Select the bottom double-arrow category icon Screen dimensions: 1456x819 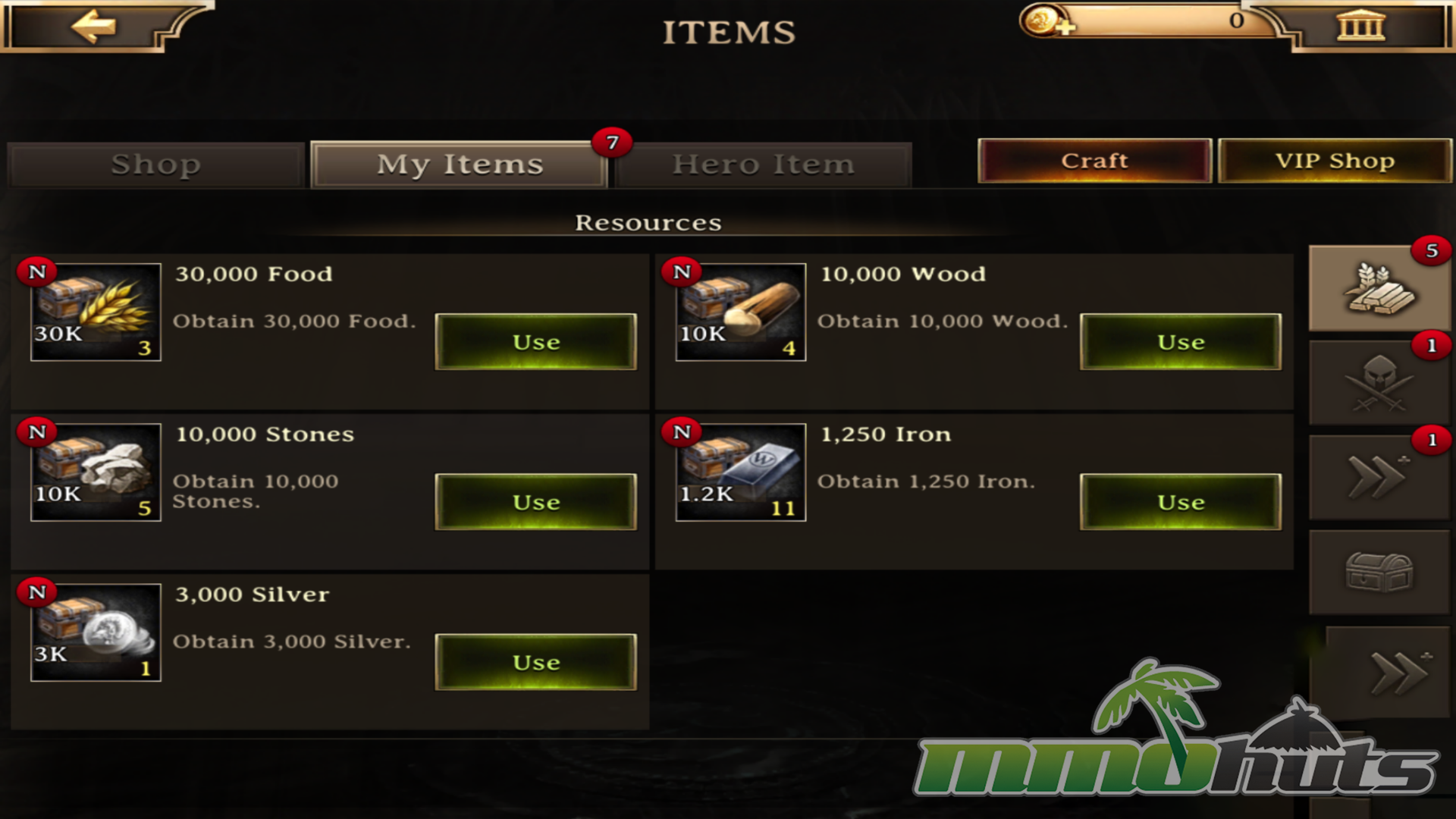[x=1388, y=672]
